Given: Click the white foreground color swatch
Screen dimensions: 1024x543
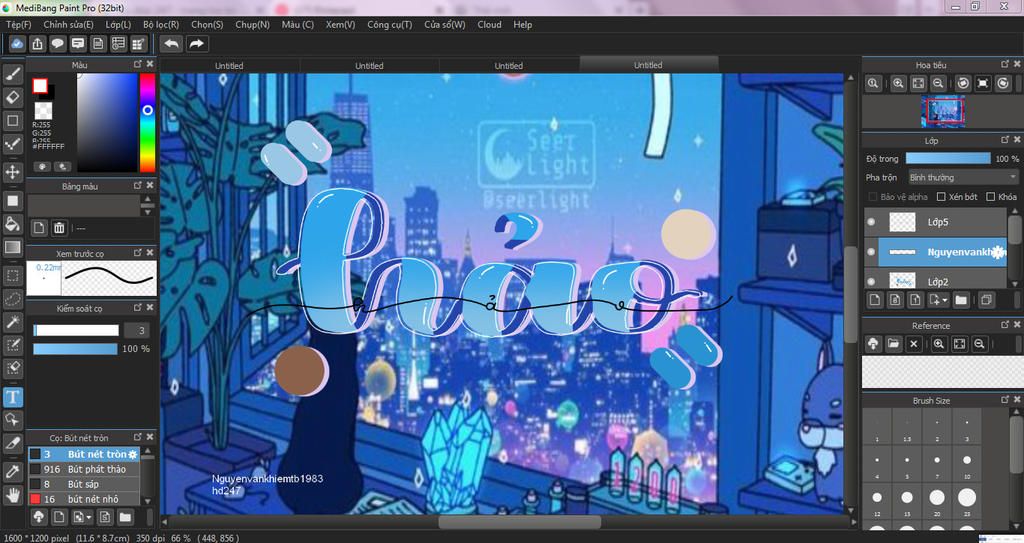Looking at the screenshot, I should click(40, 86).
